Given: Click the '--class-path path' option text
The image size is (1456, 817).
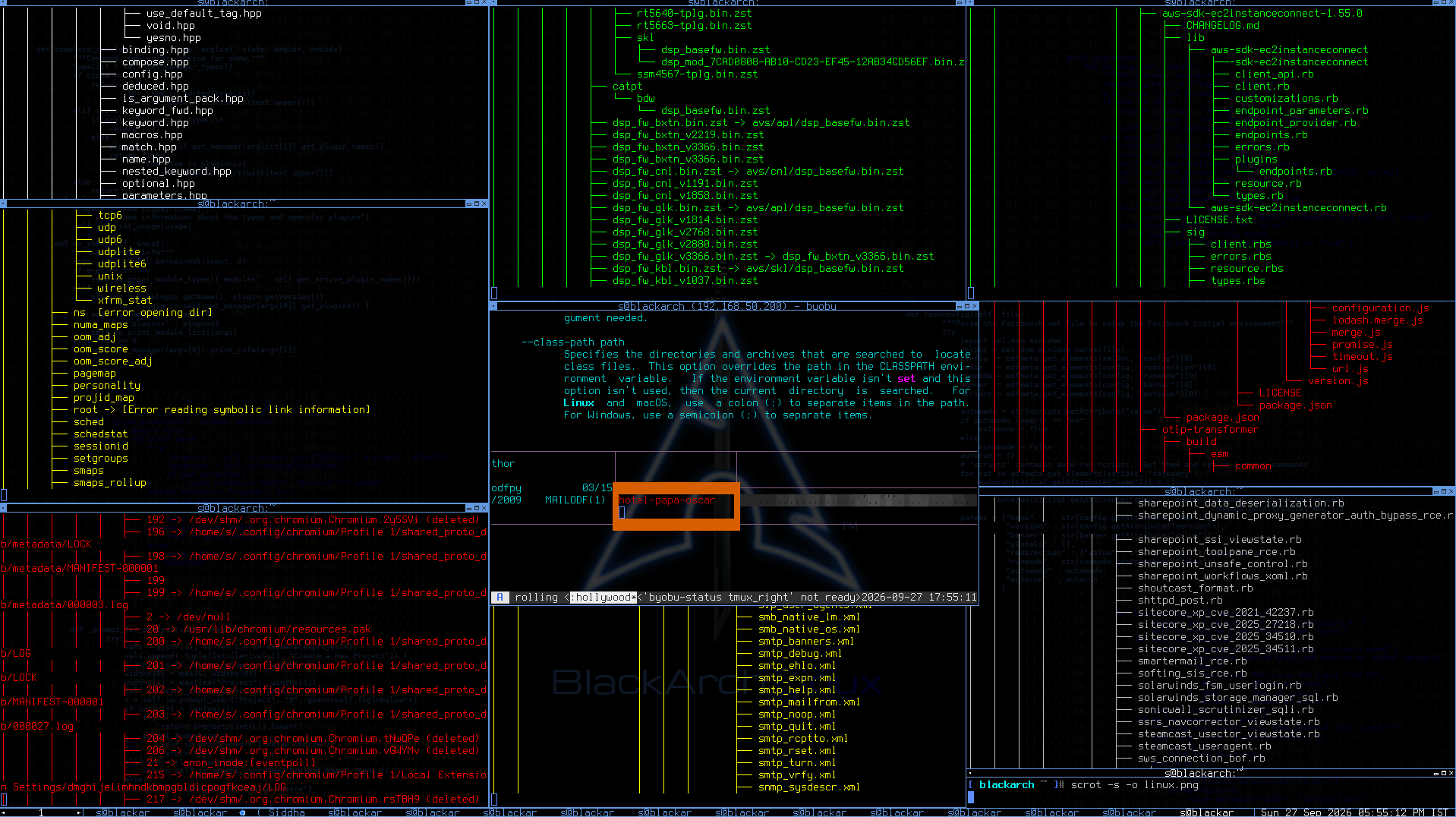Looking at the screenshot, I should (572, 342).
